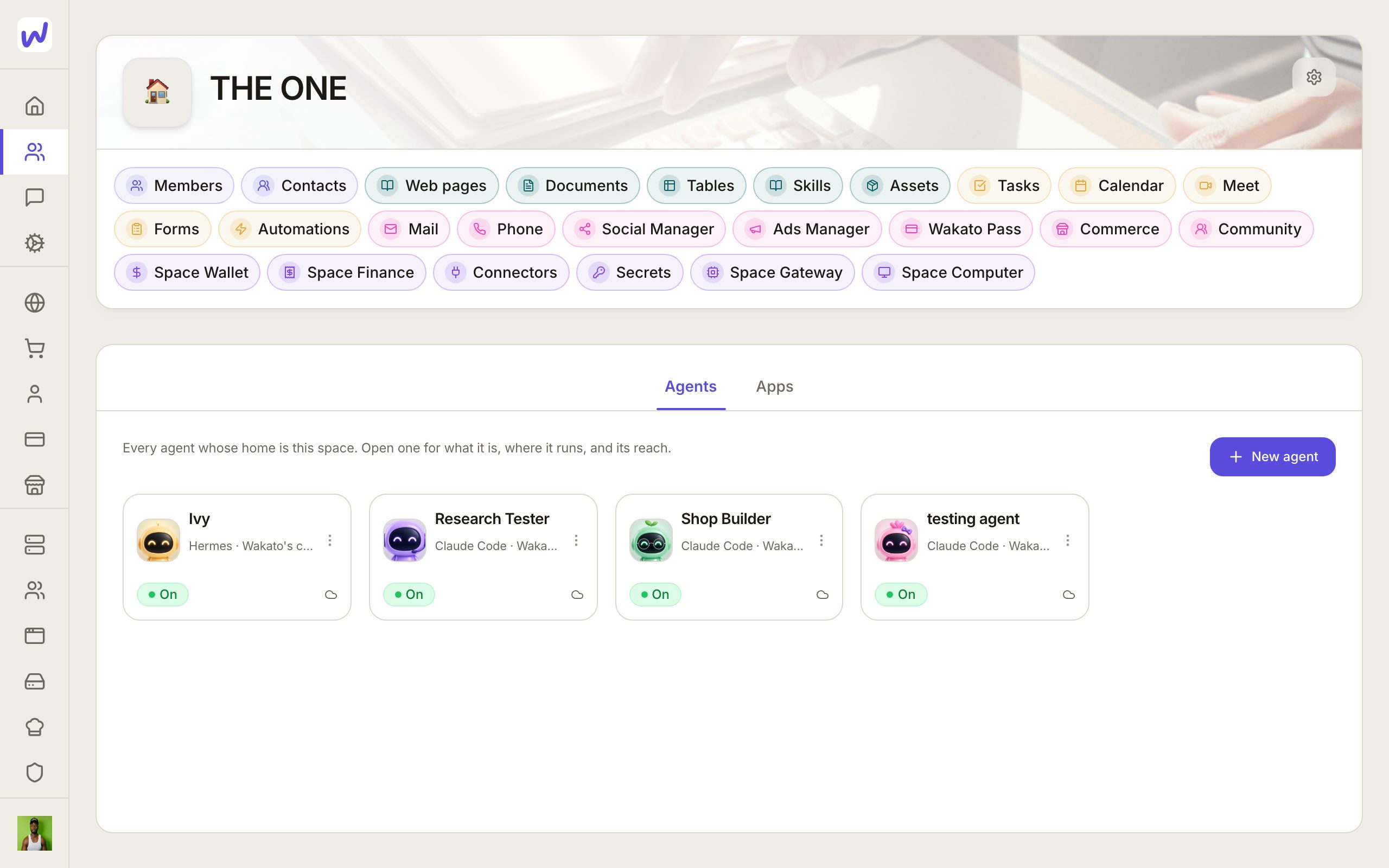Open the single person icon in the sidebar
Image resolution: width=1389 pixels, height=868 pixels.
click(34, 394)
